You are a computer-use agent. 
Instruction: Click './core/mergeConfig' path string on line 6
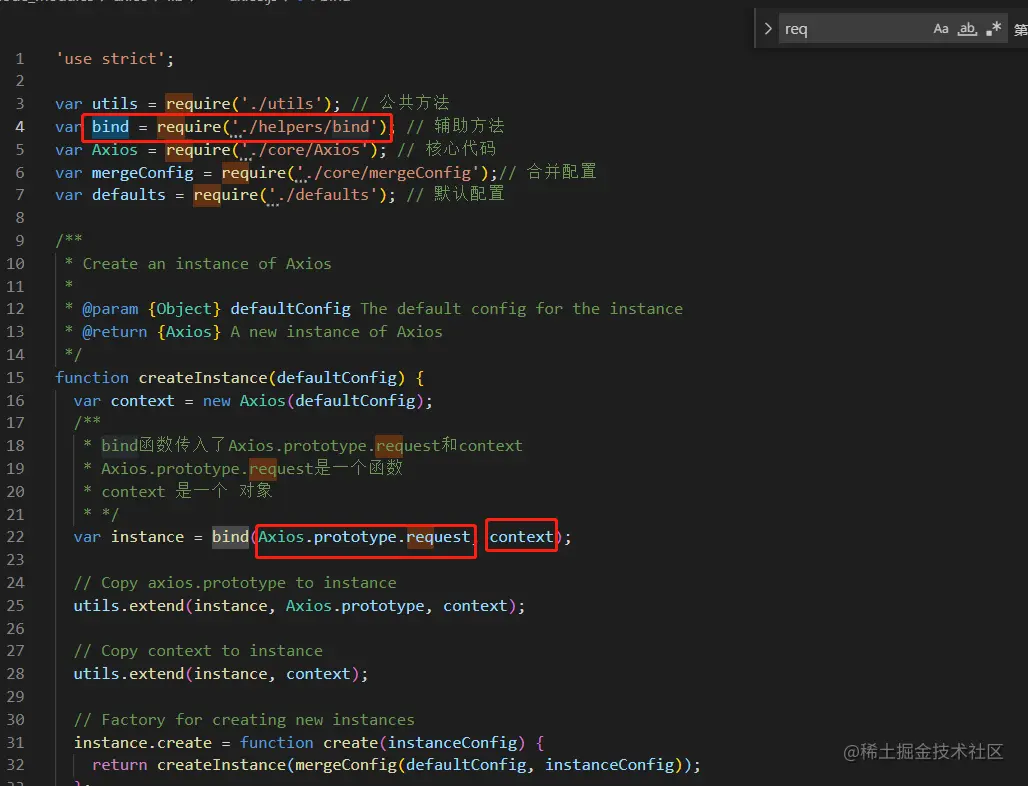tap(388, 172)
